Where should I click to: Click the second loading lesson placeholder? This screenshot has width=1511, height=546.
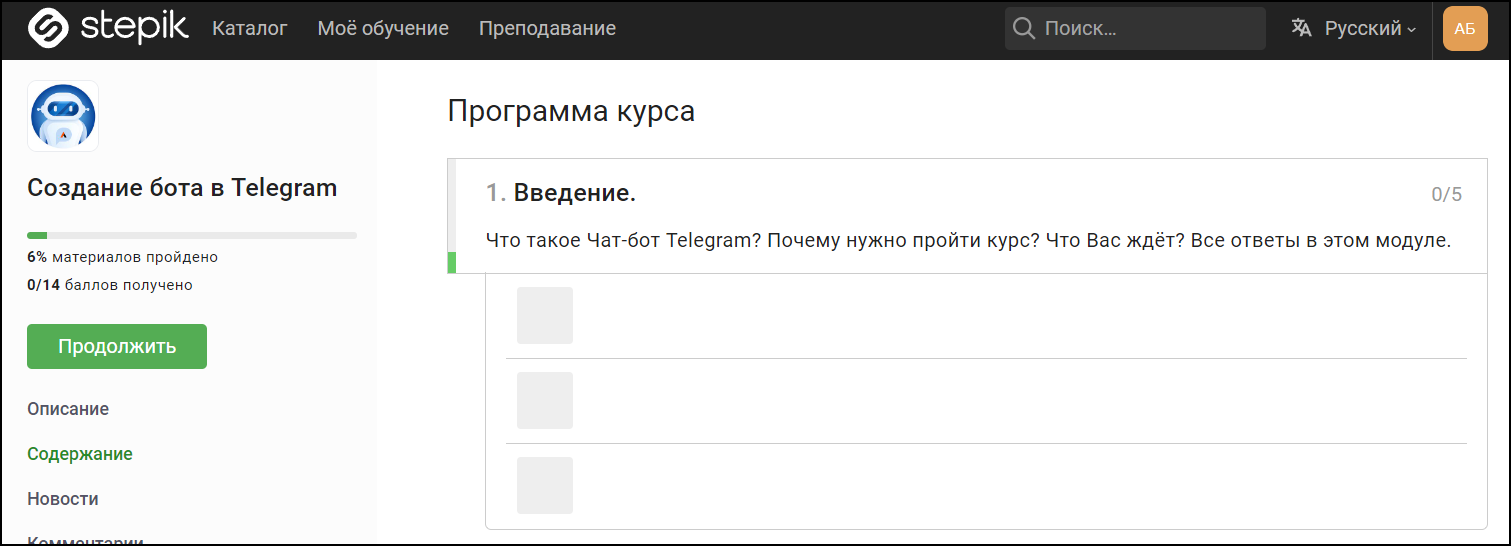tap(545, 400)
